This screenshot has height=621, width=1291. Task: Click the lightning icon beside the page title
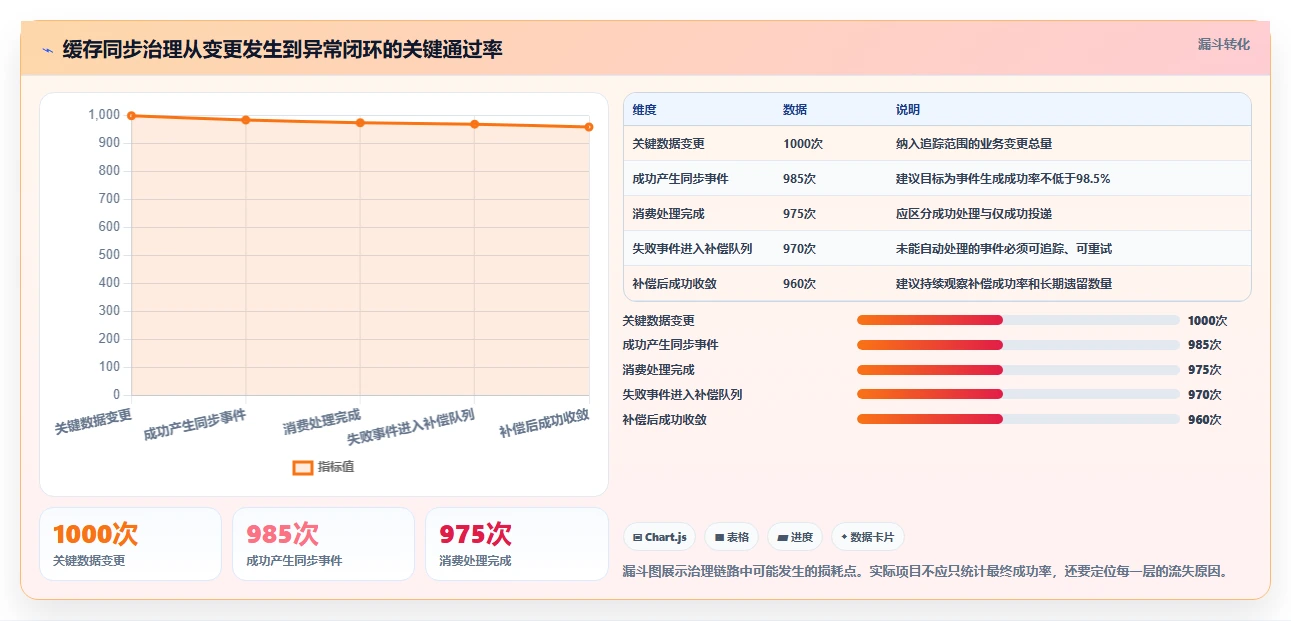coord(48,50)
